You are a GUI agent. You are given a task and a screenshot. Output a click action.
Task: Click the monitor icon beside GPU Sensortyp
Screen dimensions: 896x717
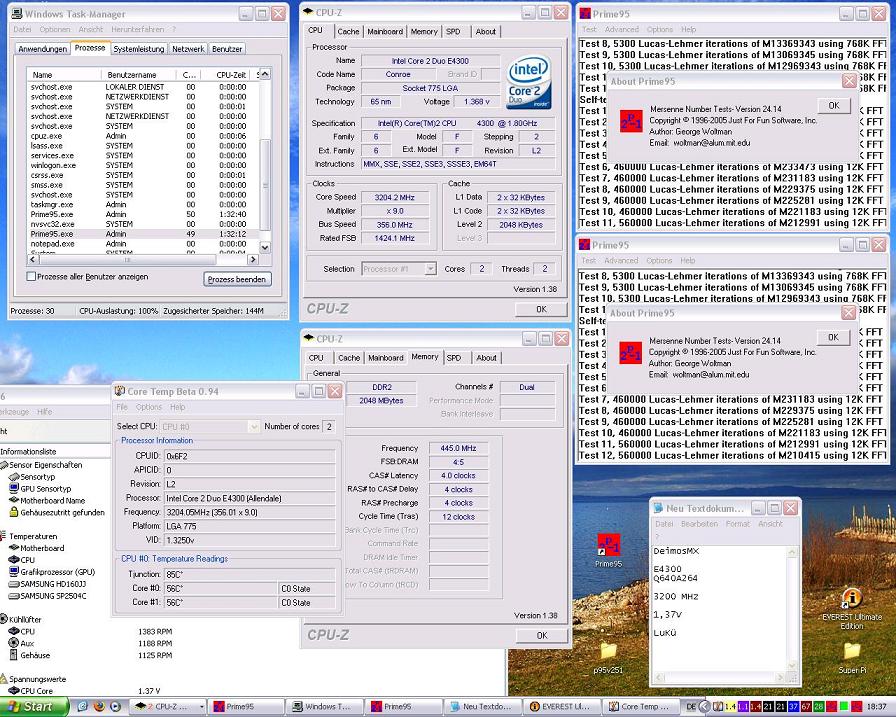pyautogui.click(x=14, y=488)
